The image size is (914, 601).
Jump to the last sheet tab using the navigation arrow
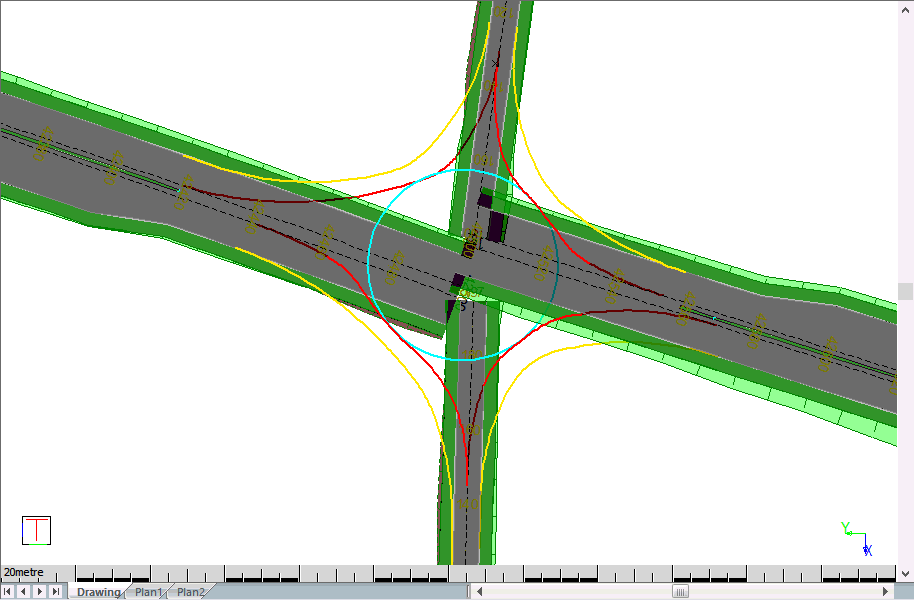click(56, 592)
